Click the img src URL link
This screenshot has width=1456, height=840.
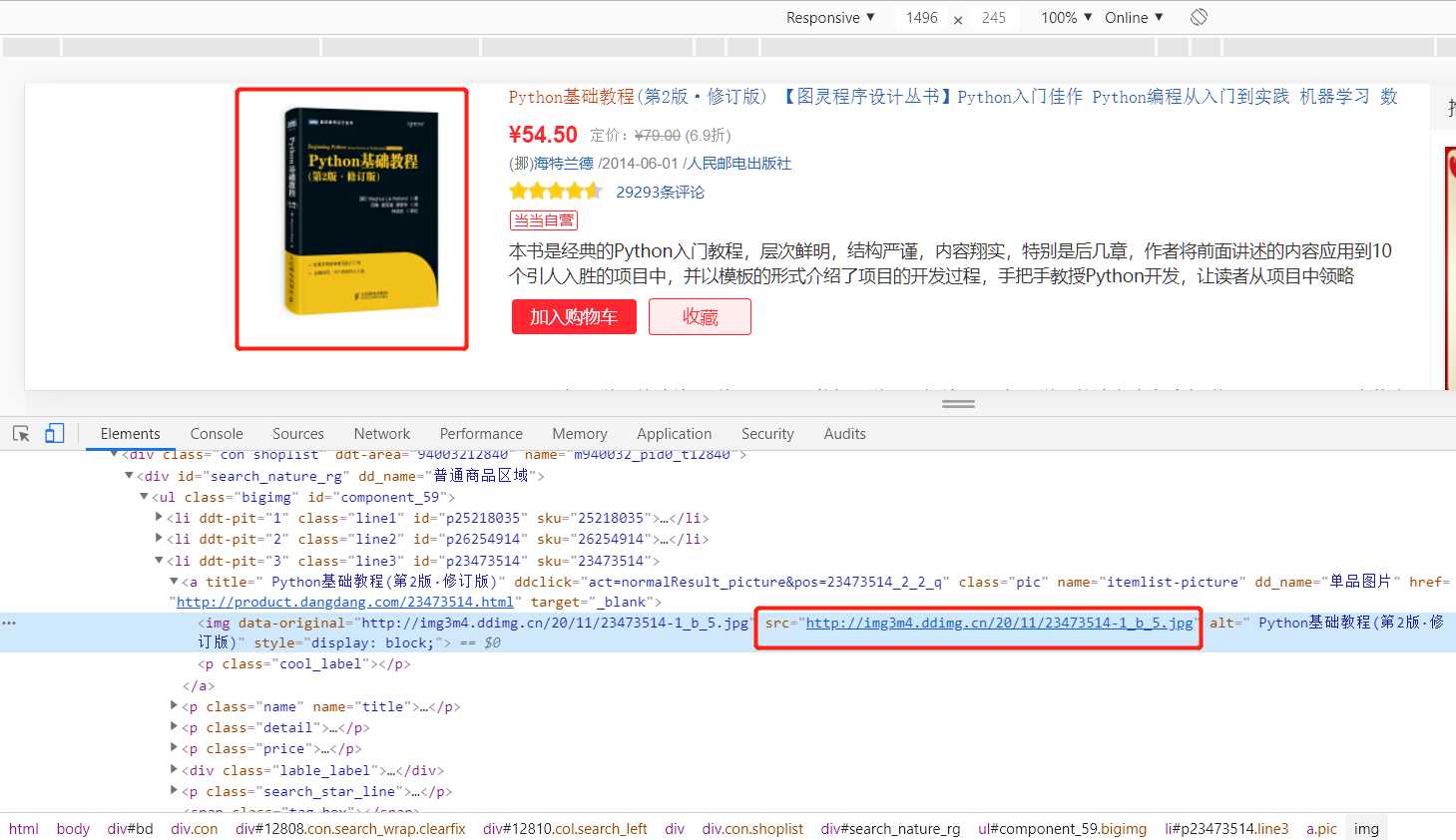point(999,623)
